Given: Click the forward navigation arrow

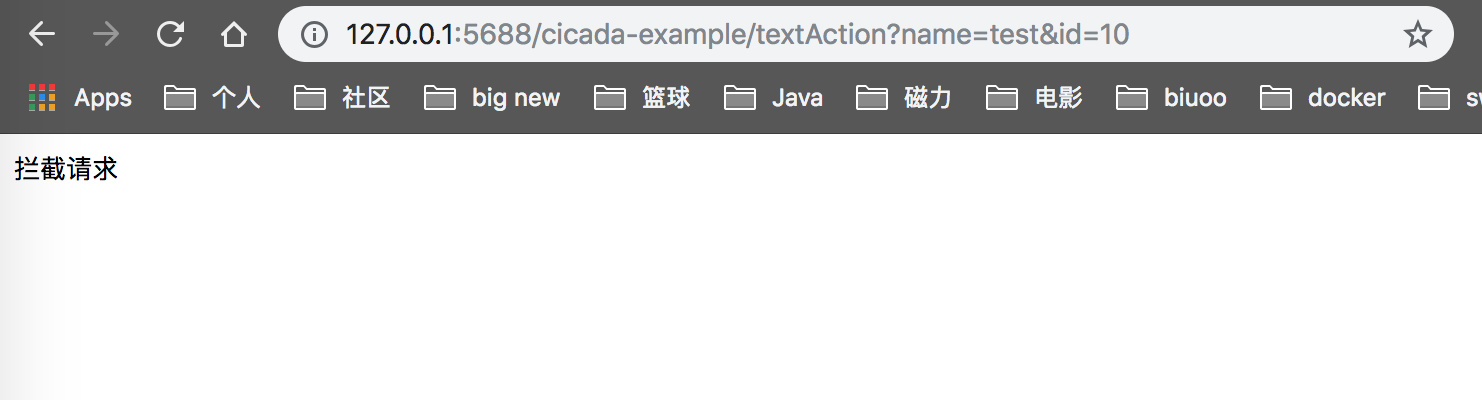Looking at the screenshot, I should click(105, 35).
